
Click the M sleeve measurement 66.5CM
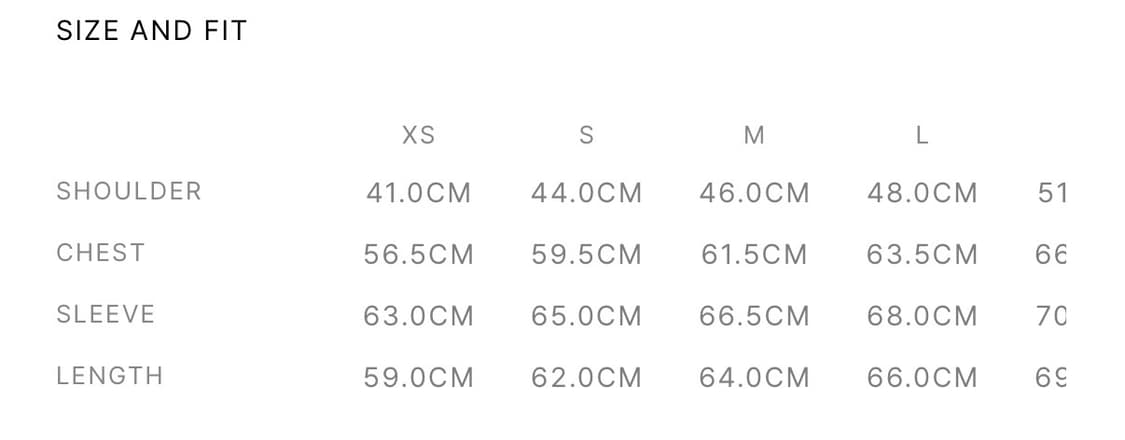(754, 317)
